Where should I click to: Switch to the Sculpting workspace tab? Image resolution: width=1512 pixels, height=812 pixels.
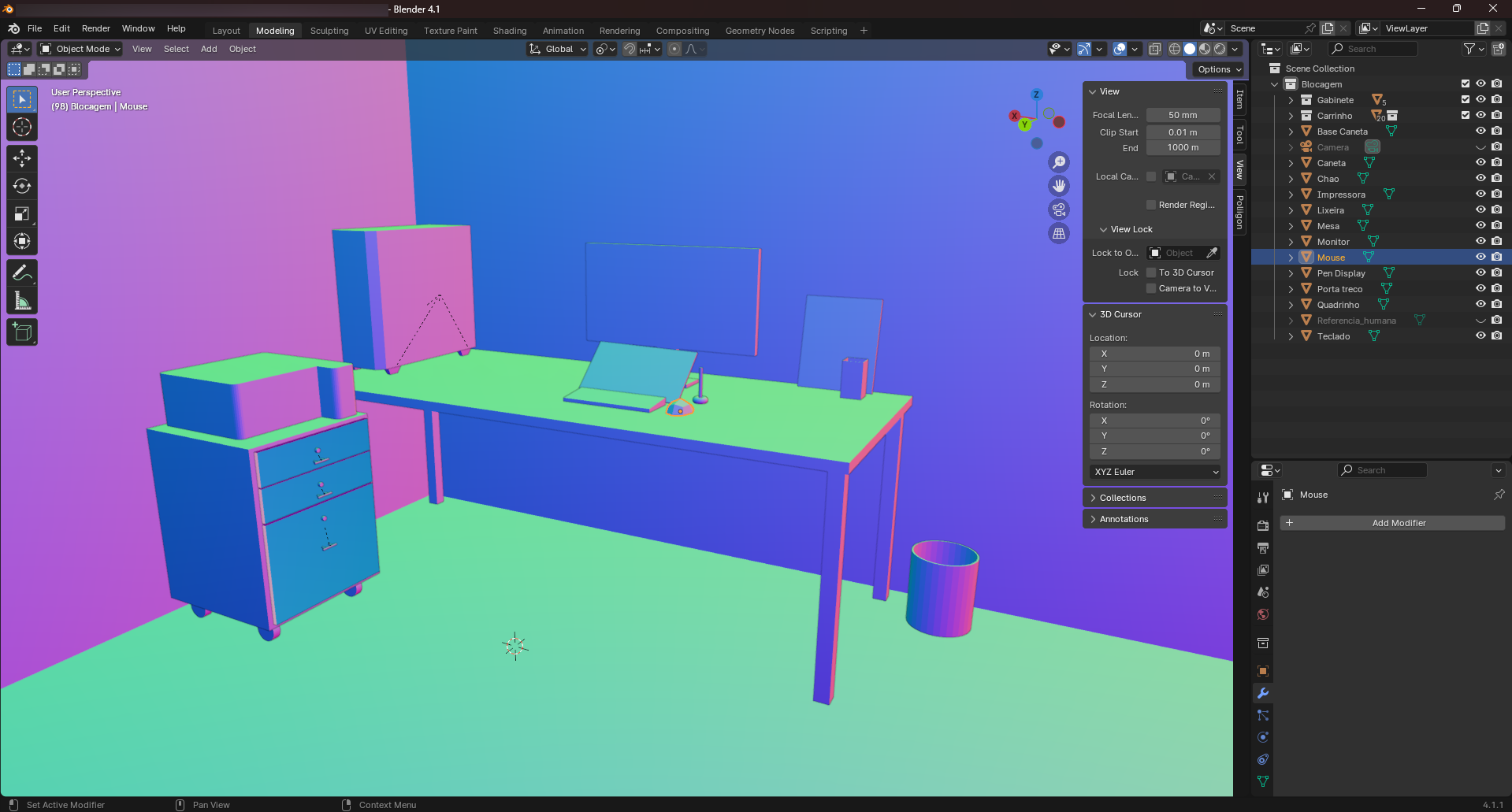tap(329, 31)
